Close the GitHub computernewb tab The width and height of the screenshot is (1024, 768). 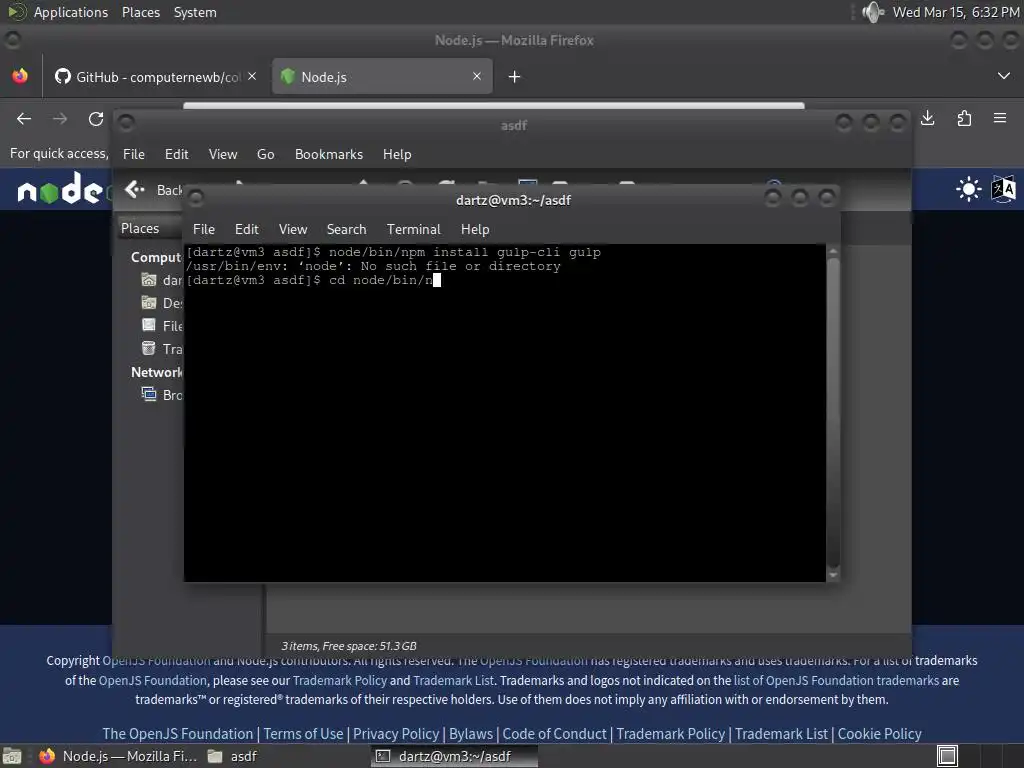pos(252,76)
